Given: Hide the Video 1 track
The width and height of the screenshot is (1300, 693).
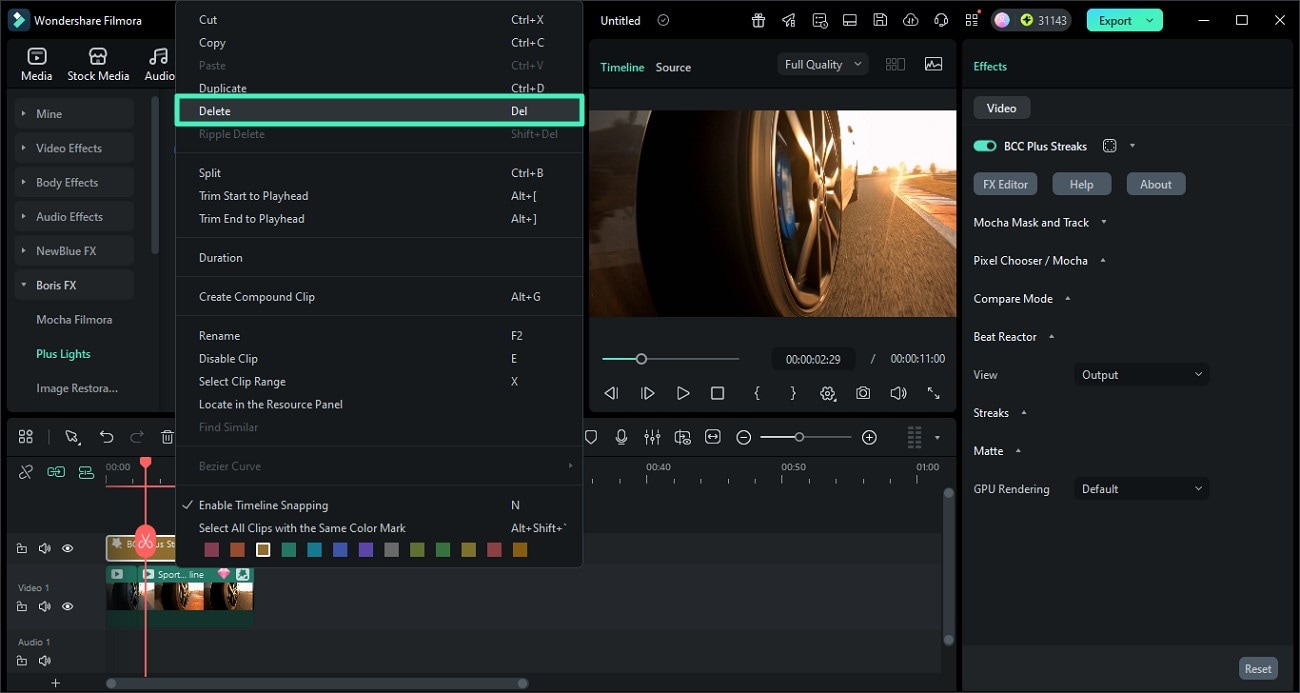Looking at the screenshot, I should point(68,606).
